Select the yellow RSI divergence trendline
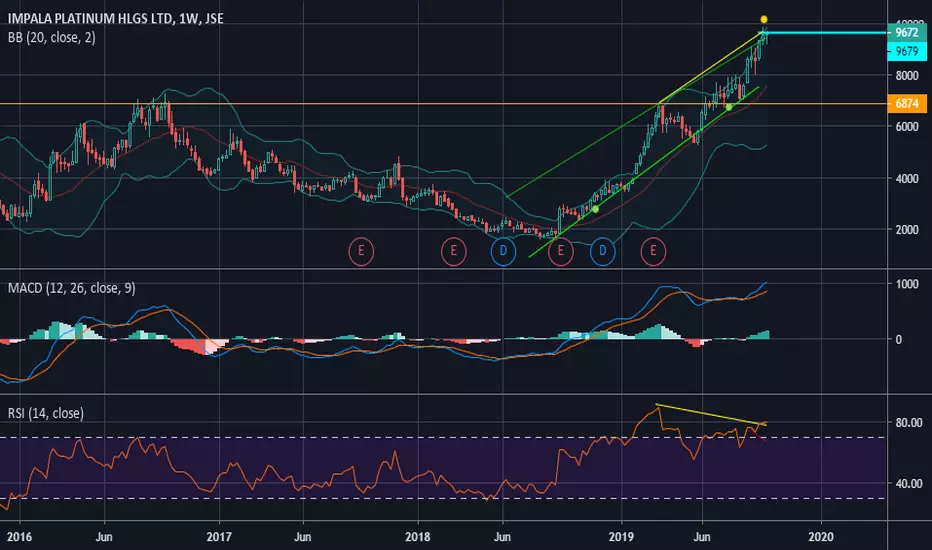This screenshot has height=550, width=932. [x=711, y=414]
